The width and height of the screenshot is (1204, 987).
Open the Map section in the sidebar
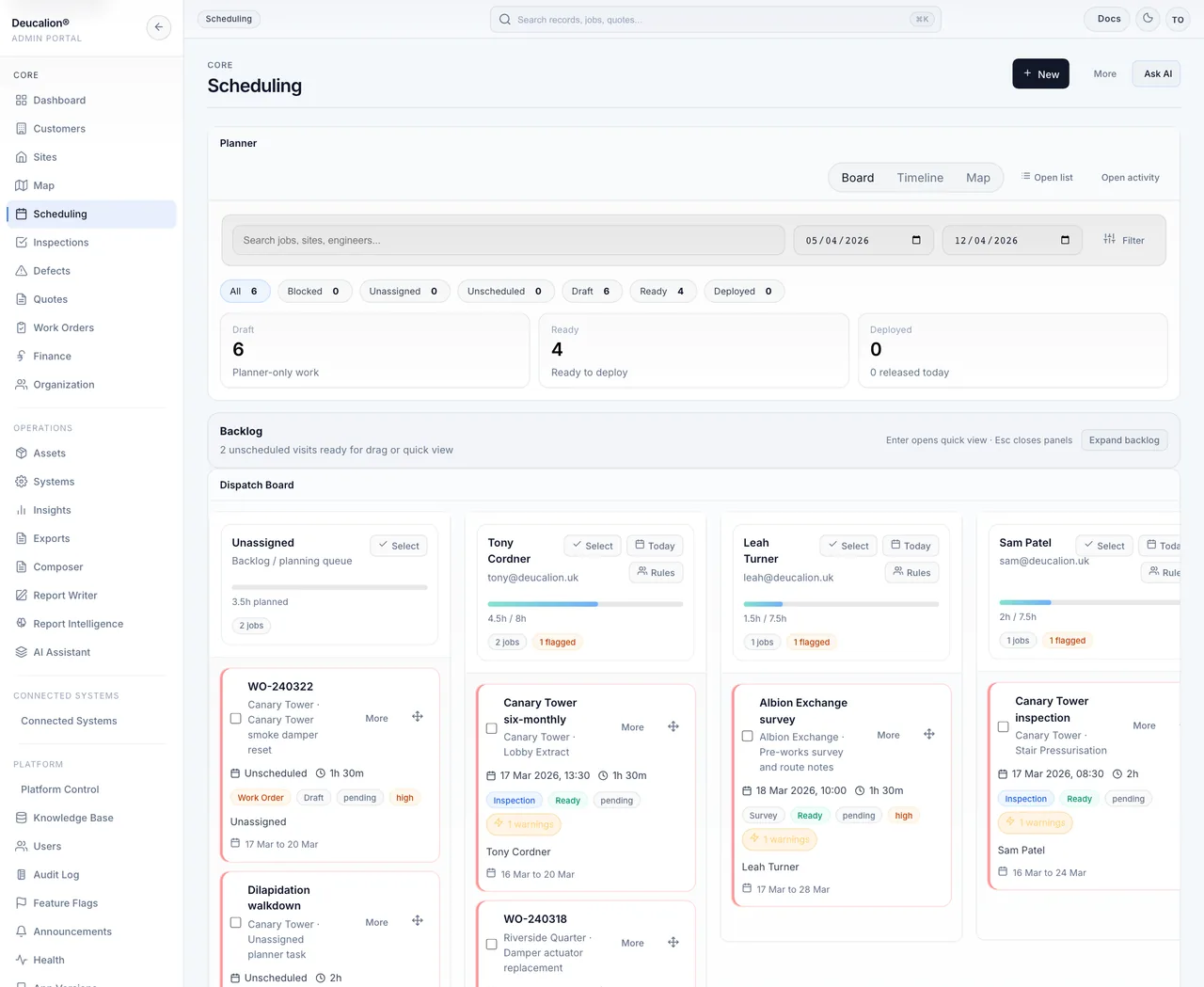pos(45,185)
